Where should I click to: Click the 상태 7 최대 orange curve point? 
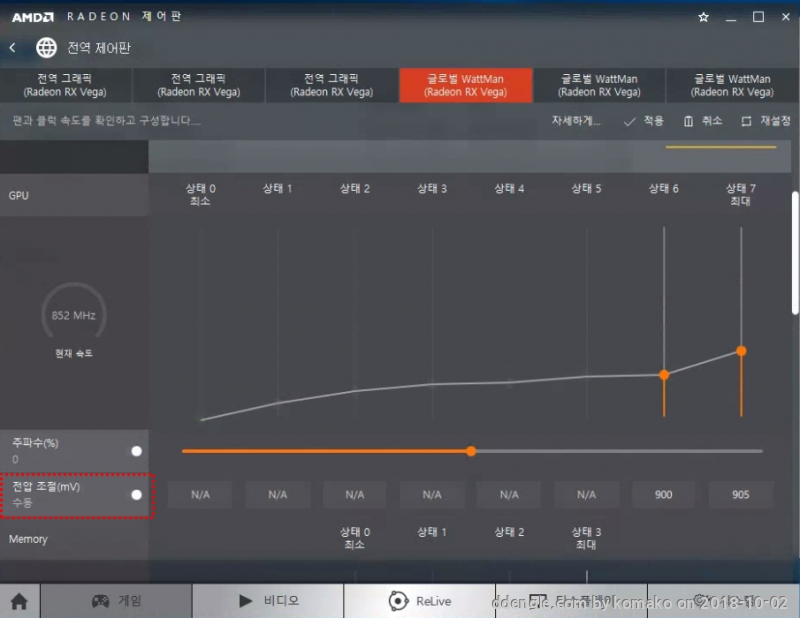(741, 351)
